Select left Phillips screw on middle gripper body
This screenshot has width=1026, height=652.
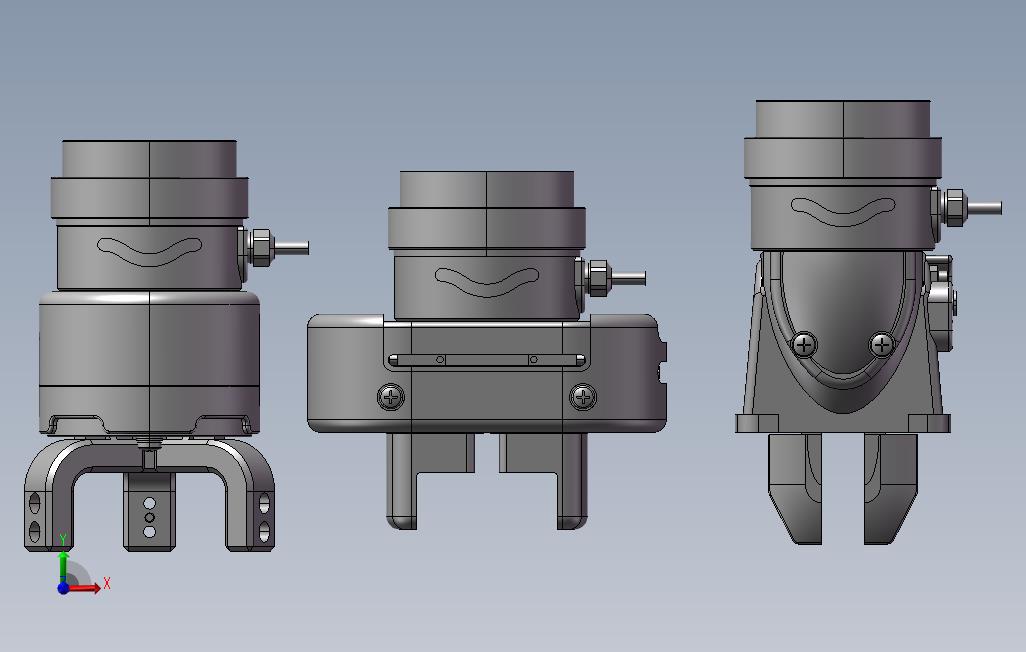click(x=391, y=397)
